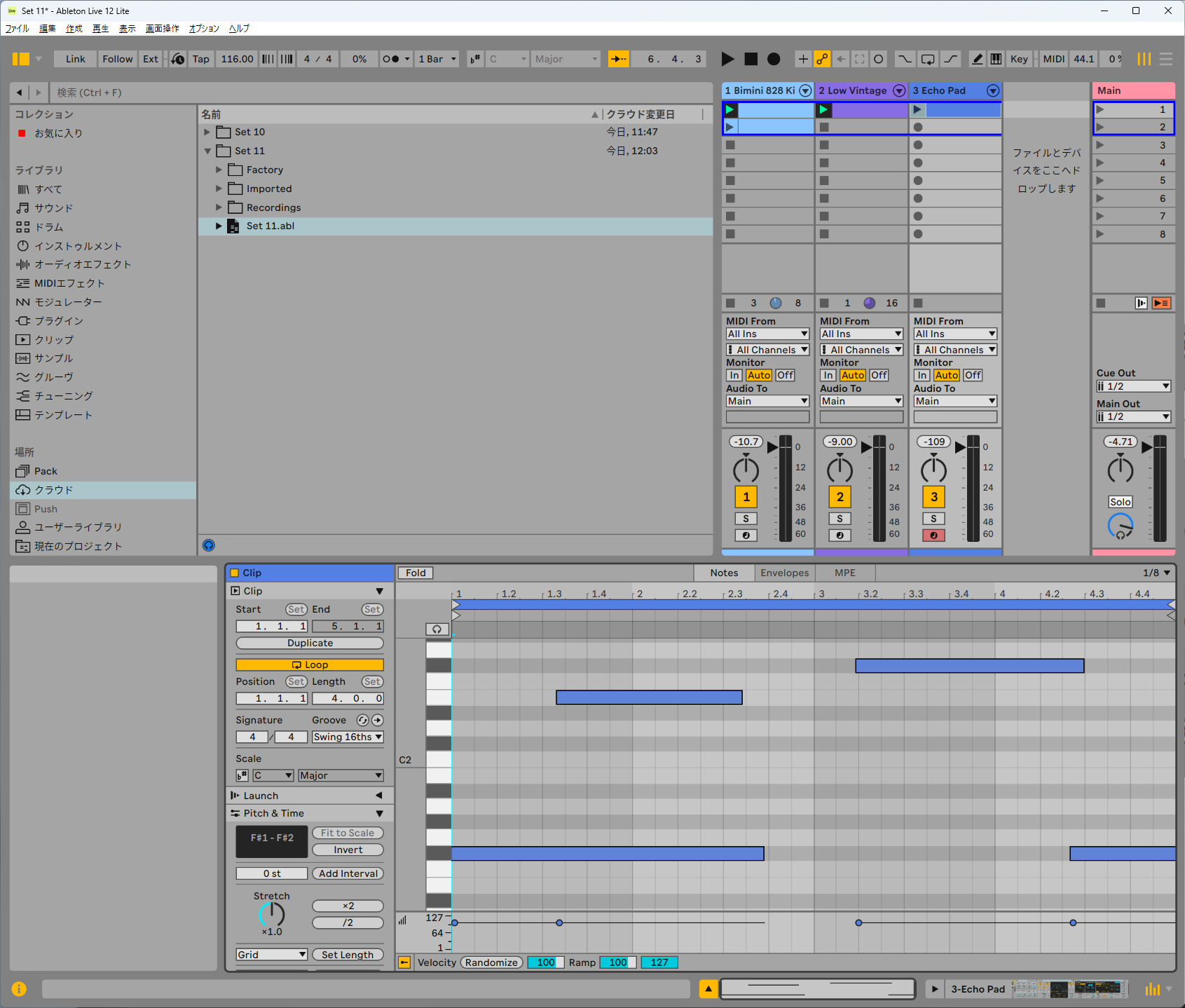Toggle the Link button
This screenshot has width=1185, height=1008.
[75, 59]
